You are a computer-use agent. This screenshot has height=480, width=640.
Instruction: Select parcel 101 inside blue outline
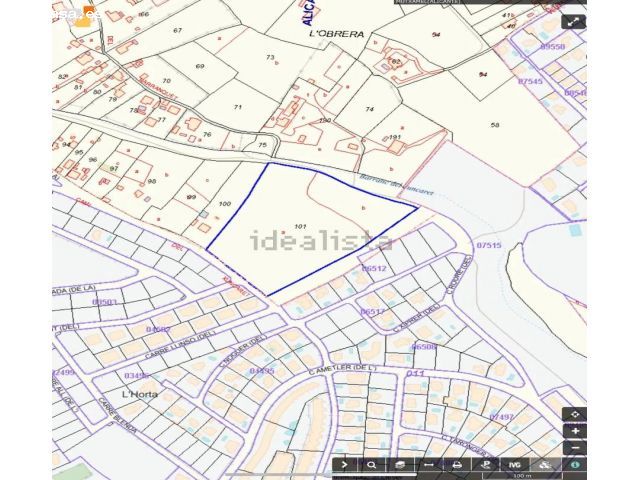click(300, 226)
